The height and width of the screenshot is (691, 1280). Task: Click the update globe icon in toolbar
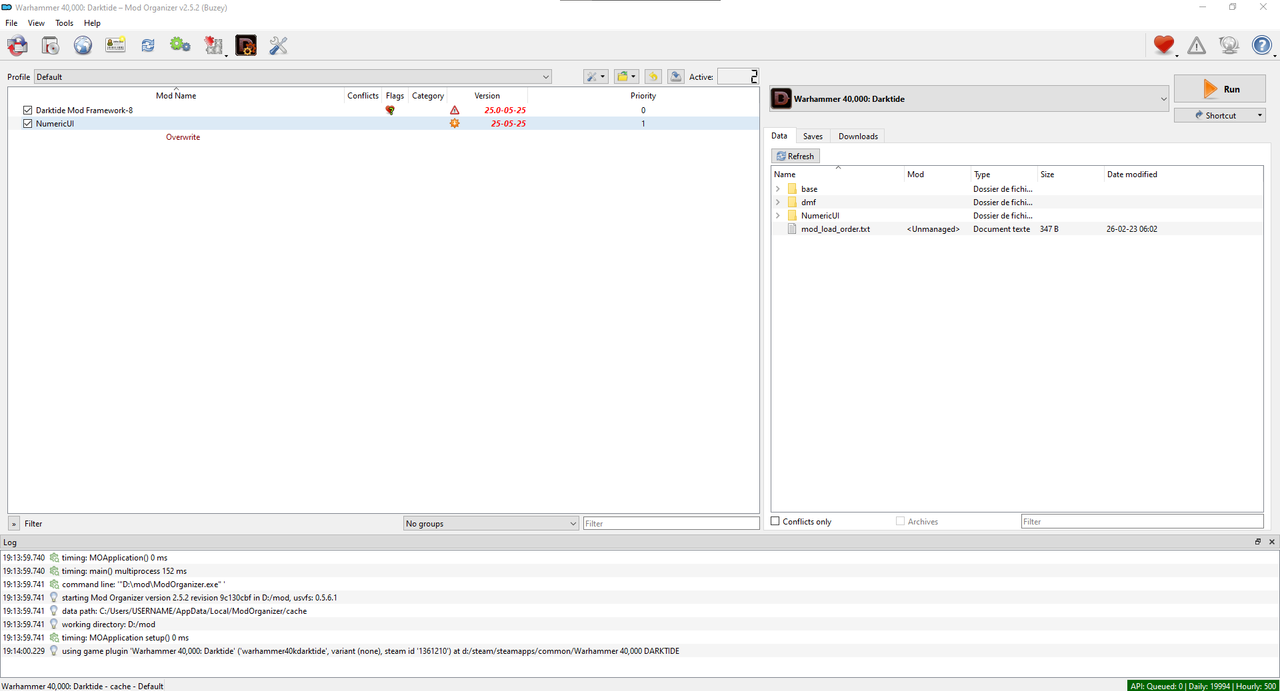[x=1229, y=45]
